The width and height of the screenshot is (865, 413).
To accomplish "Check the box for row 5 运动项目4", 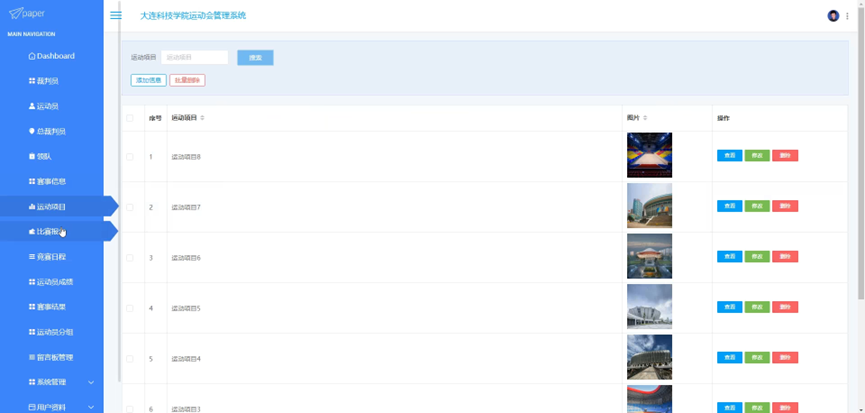I will click(x=130, y=358).
